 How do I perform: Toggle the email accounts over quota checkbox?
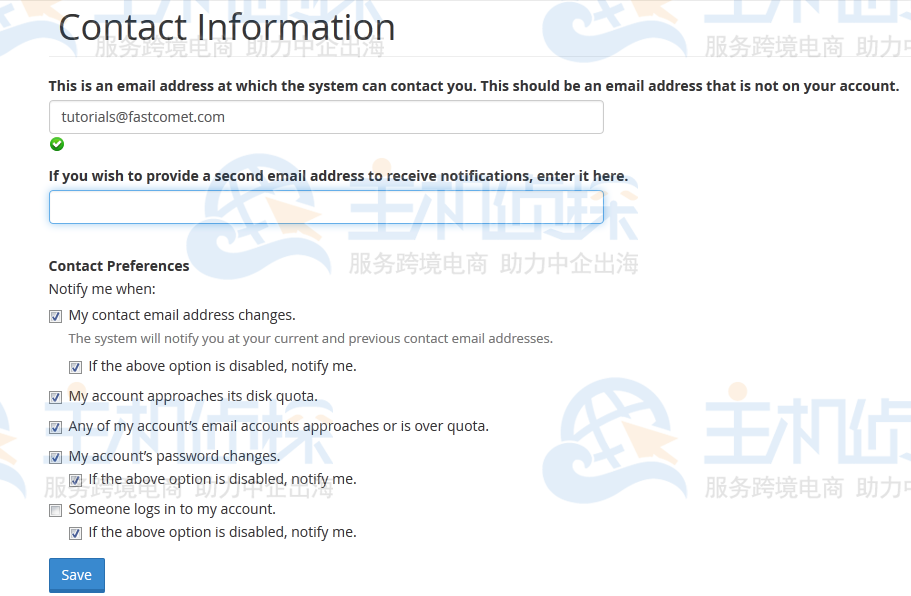(55, 428)
